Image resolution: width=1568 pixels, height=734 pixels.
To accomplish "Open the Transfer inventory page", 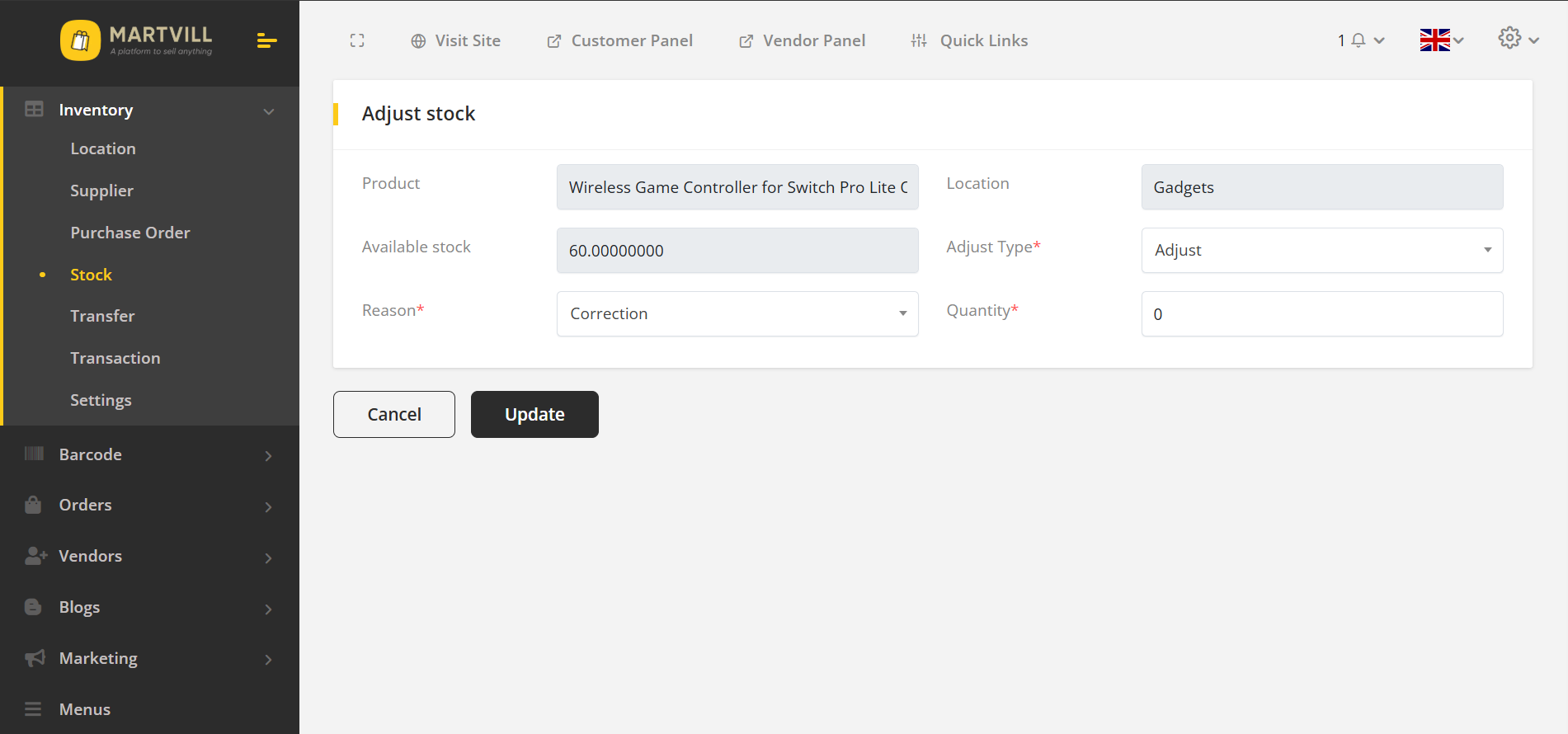I will (102, 316).
